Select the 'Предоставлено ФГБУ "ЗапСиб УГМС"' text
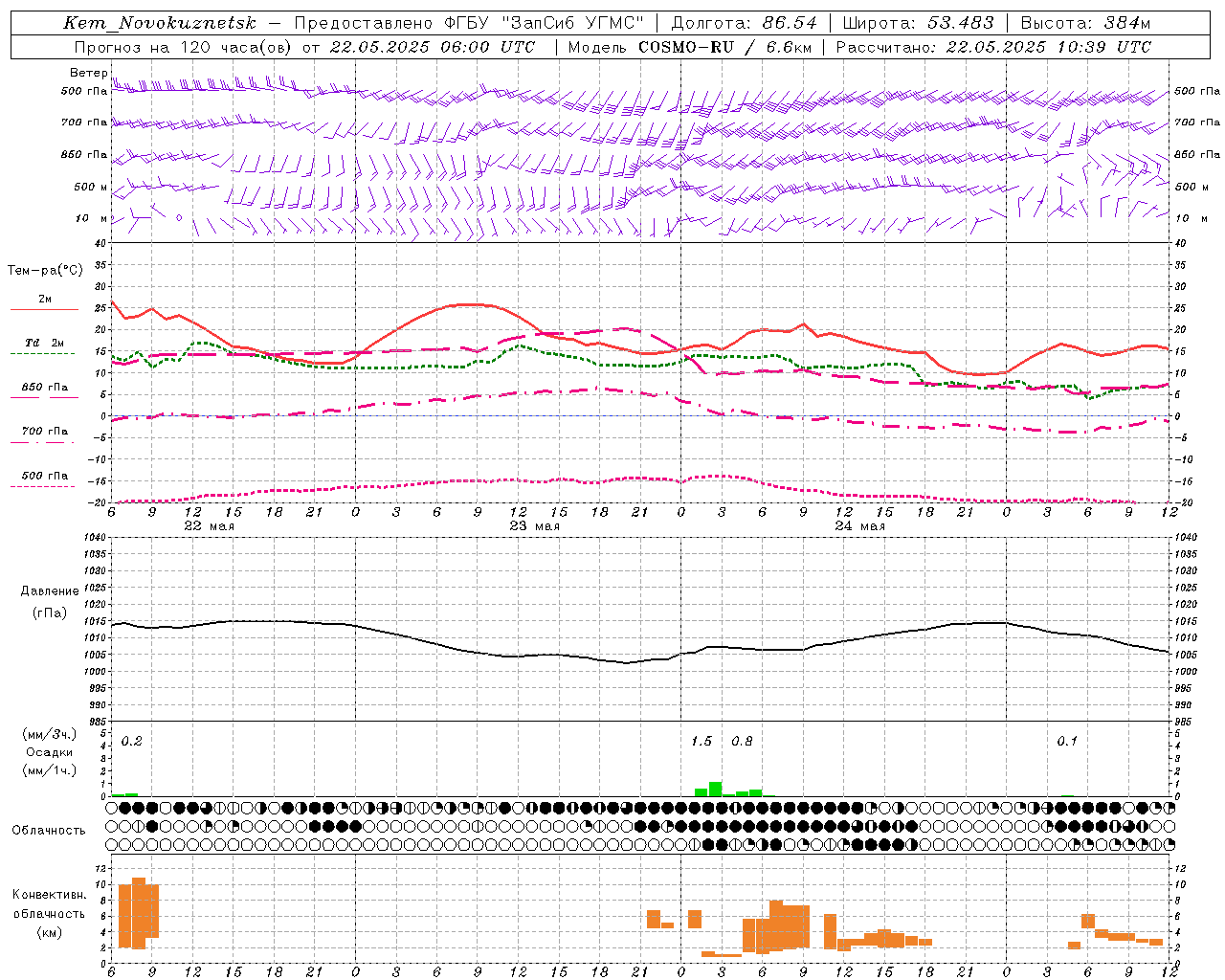This screenshot has height=980, width=1225. click(x=469, y=23)
